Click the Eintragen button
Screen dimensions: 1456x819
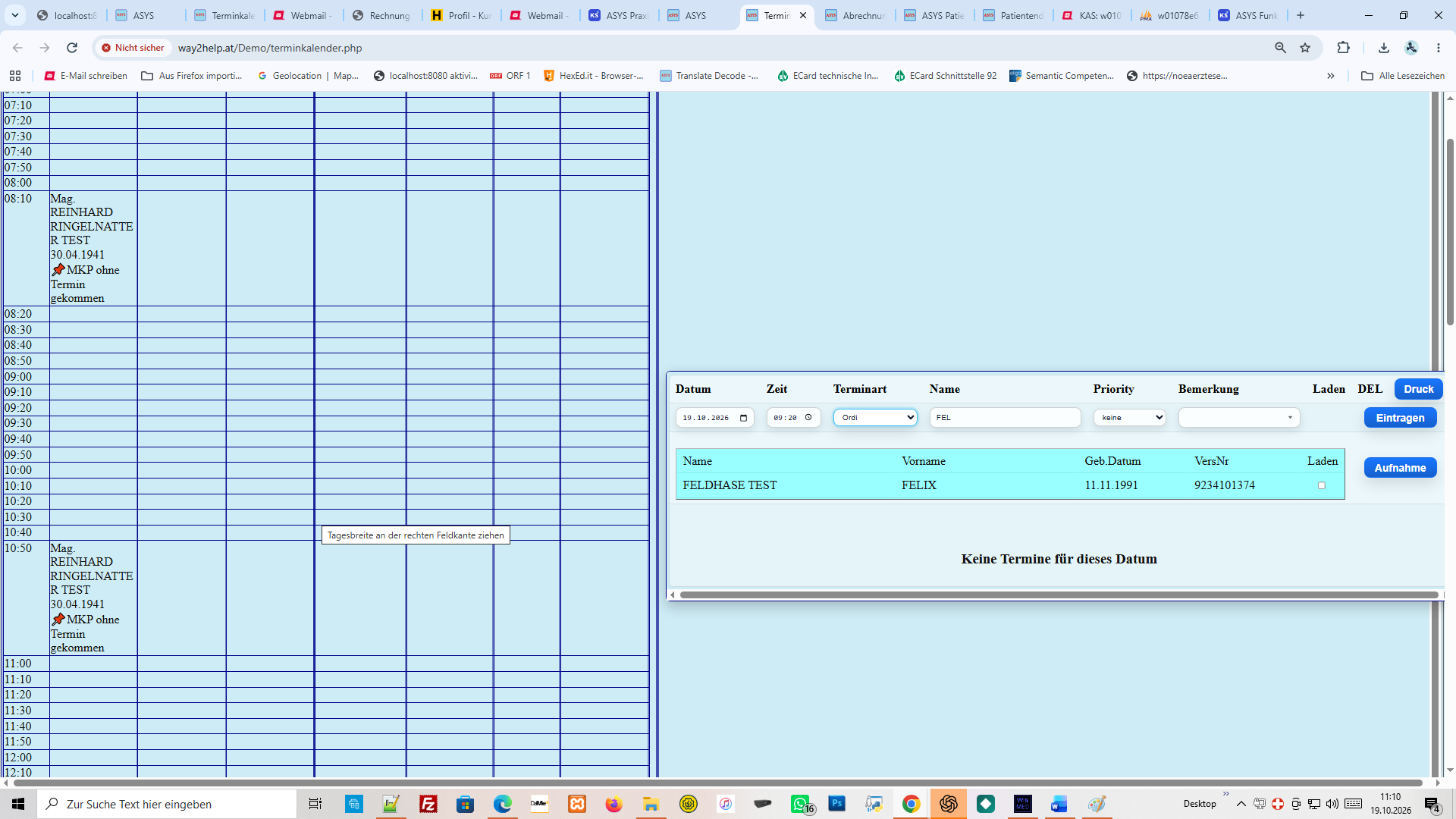[x=1400, y=418]
